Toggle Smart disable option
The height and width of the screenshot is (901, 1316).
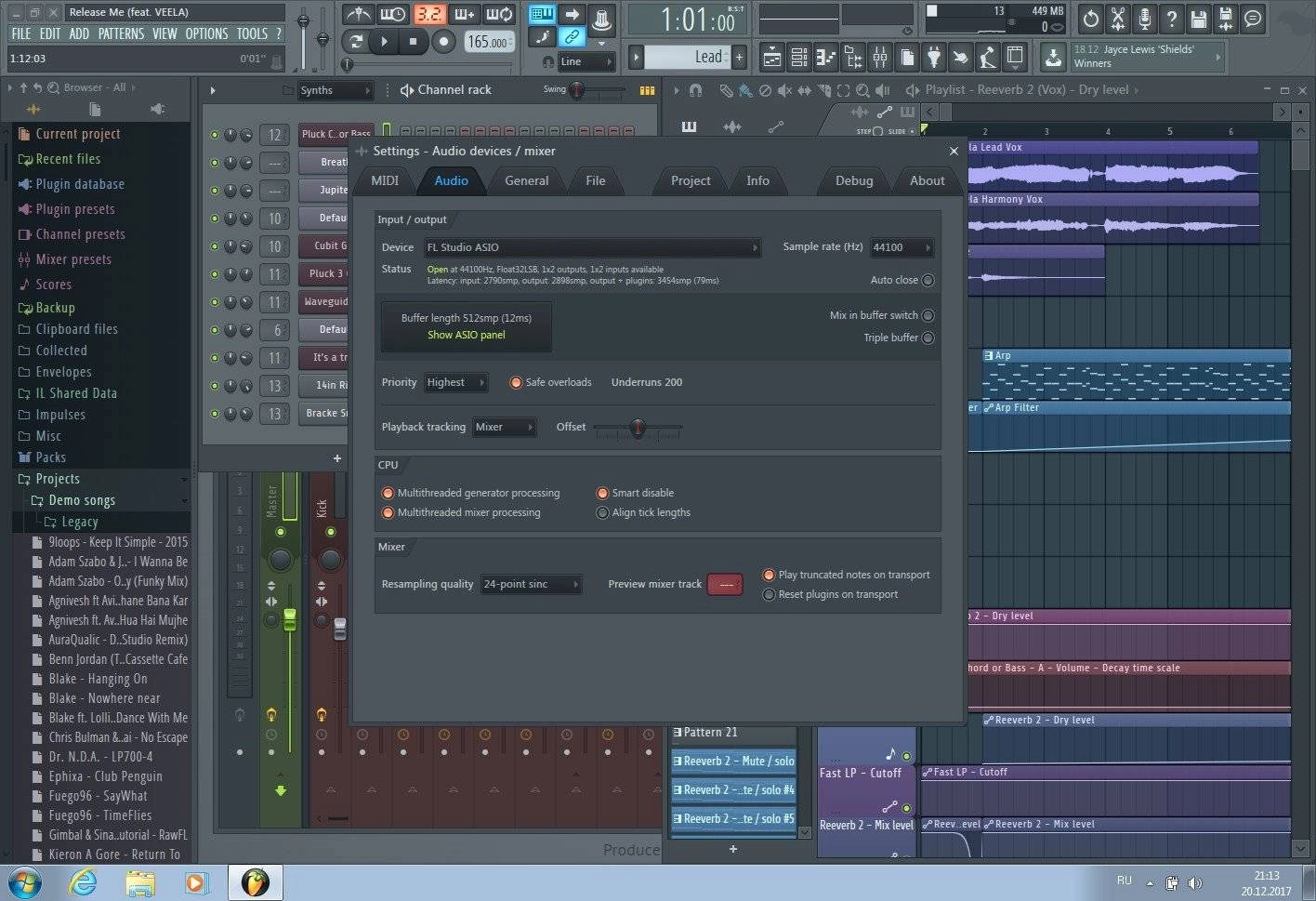[602, 493]
